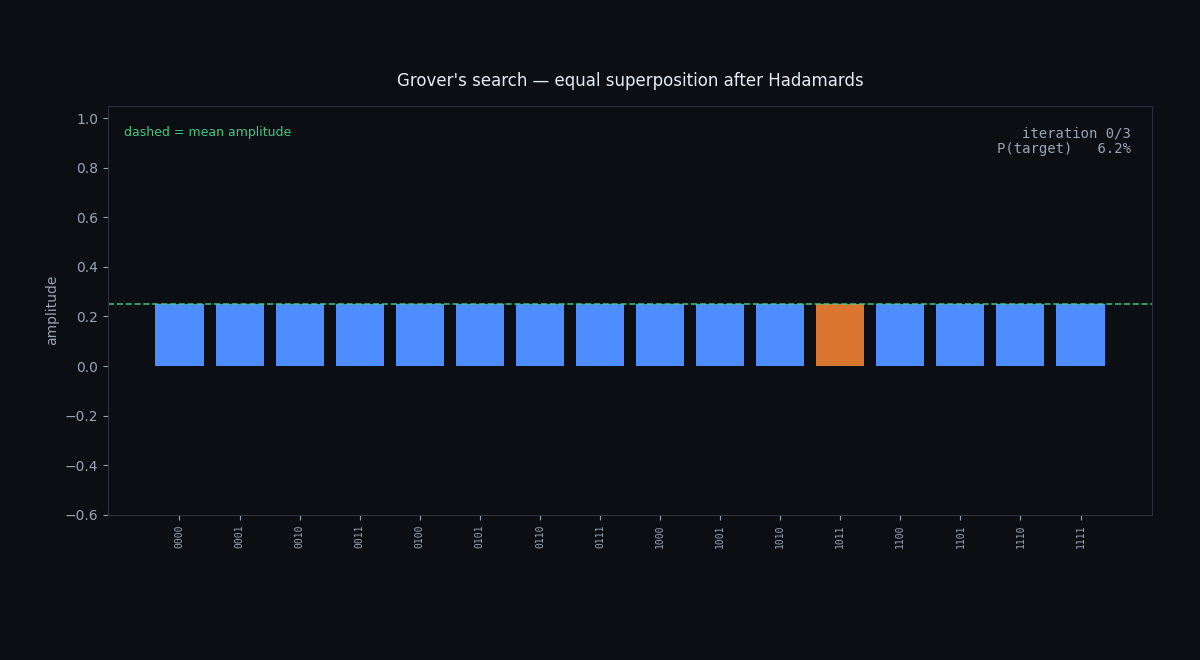The height and width of the screenshot is (660, 1200).
Task: Select the bar above label 0001
Action: point(240,335)
